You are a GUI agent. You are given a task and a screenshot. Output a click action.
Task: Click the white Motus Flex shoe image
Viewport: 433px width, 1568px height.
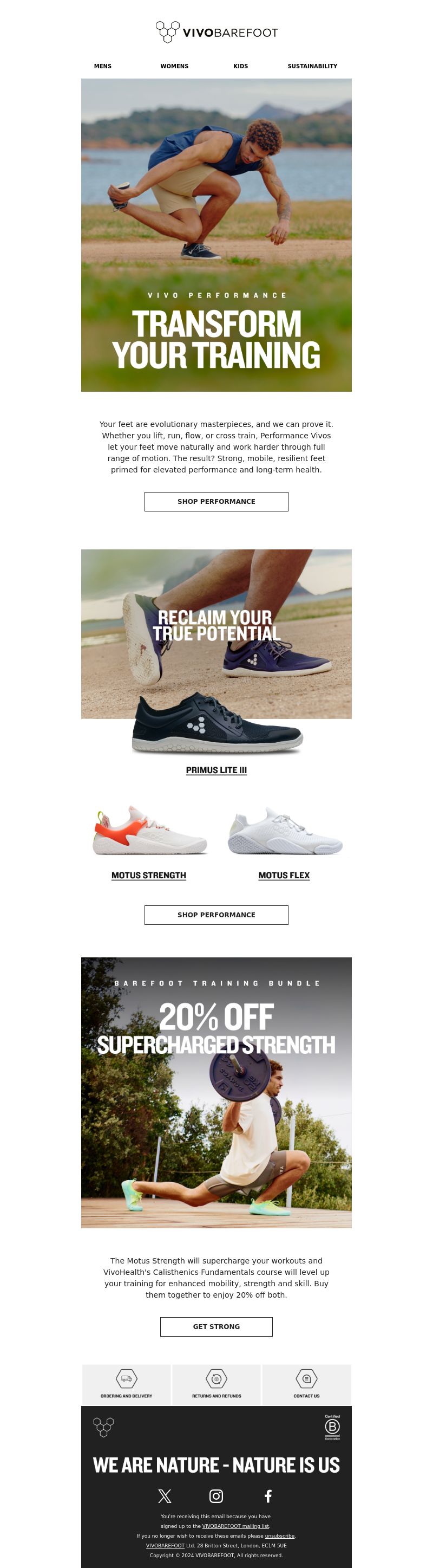285,831
